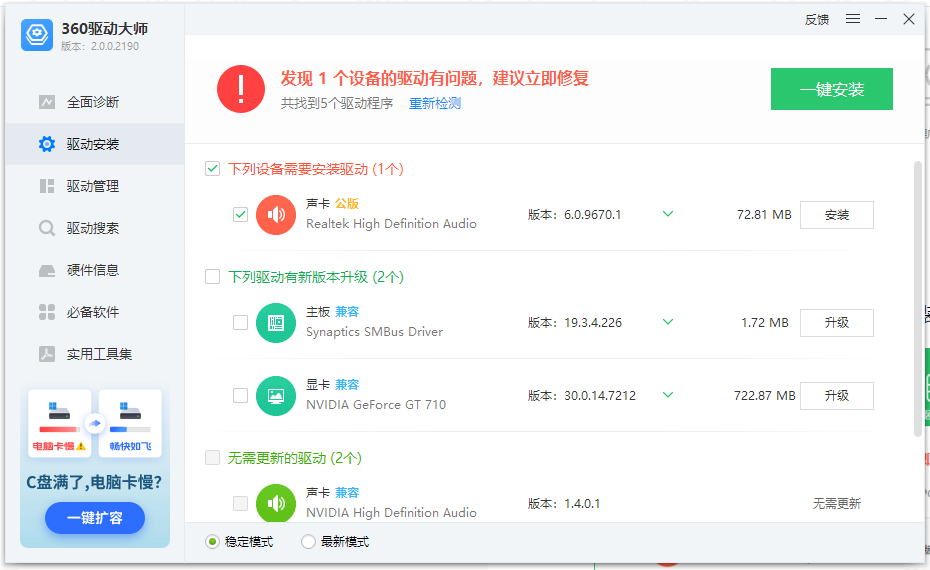Click the 驱动管理 sidebar icon
The image size is (930, 570).
tap(47, 186)
